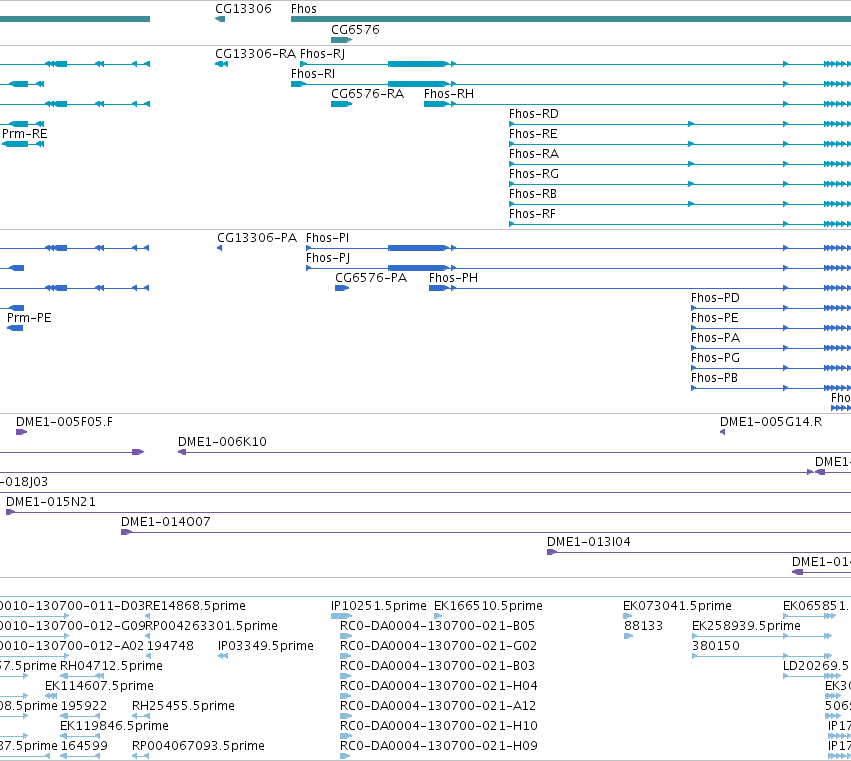
Task: Select the Fhos-PB protein label
Action: pyautogui.click(x=714, y=378)
